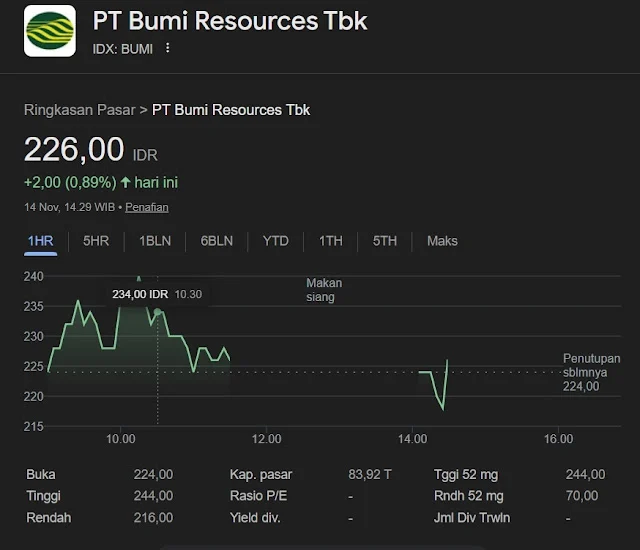The width and height of the screenshot is (640, 550).
Task: Click the Tinggi value 244,00
Action: (x=153, y=496)
